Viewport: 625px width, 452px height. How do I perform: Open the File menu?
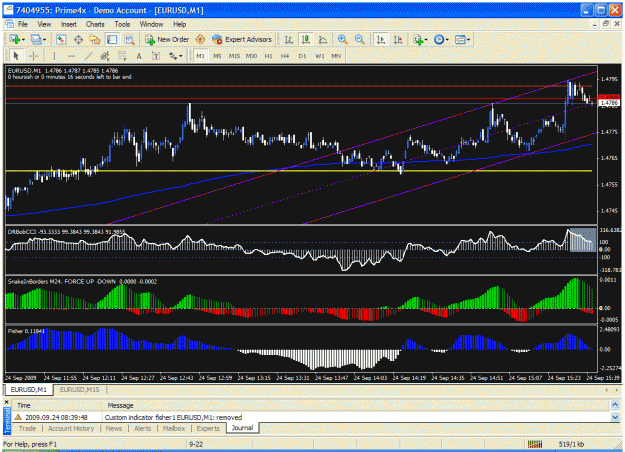coord(23,24)
